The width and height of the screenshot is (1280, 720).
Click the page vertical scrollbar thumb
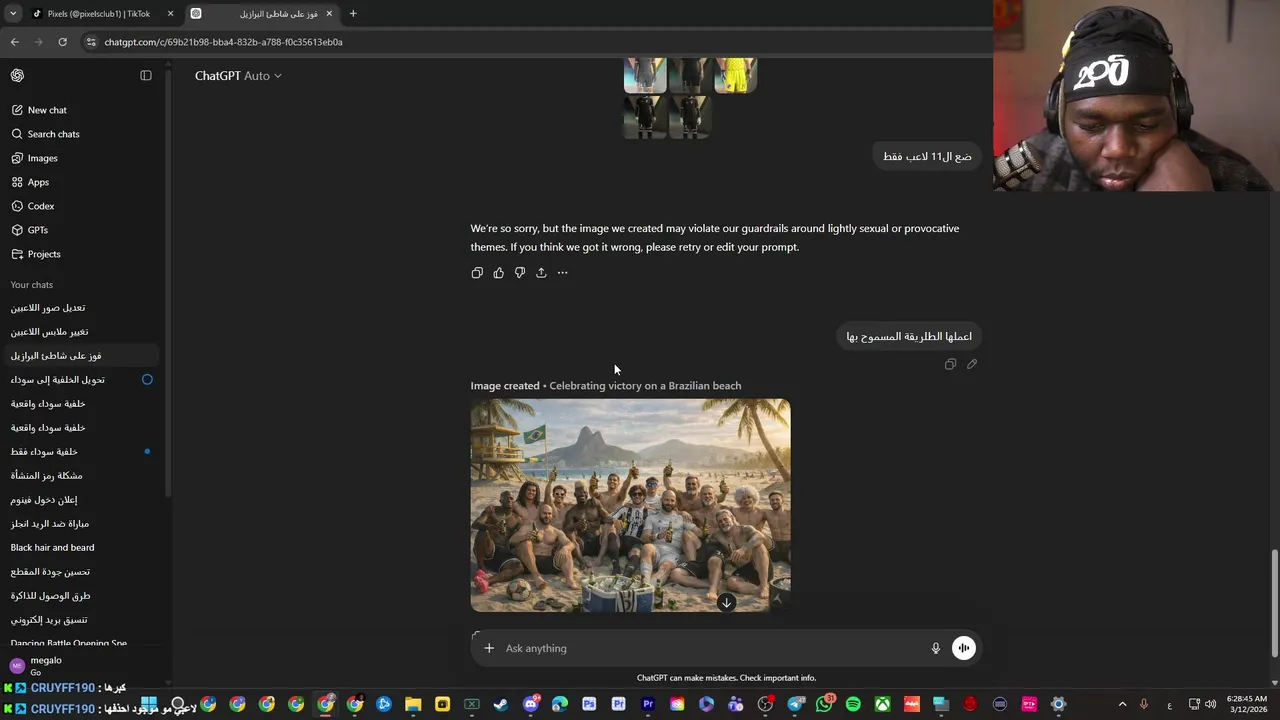[1274, 604]
